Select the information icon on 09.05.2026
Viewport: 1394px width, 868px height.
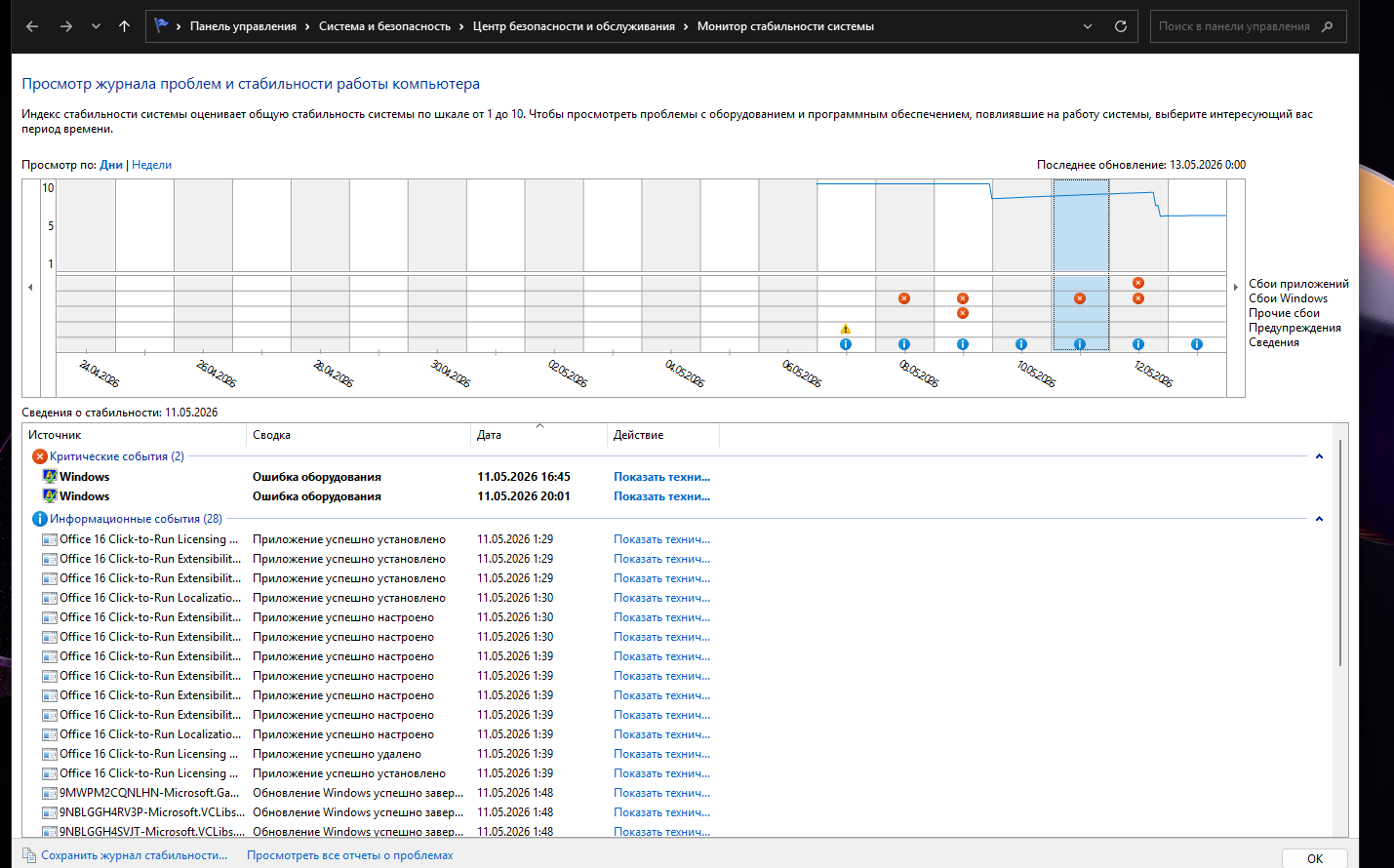pos(963,344)
